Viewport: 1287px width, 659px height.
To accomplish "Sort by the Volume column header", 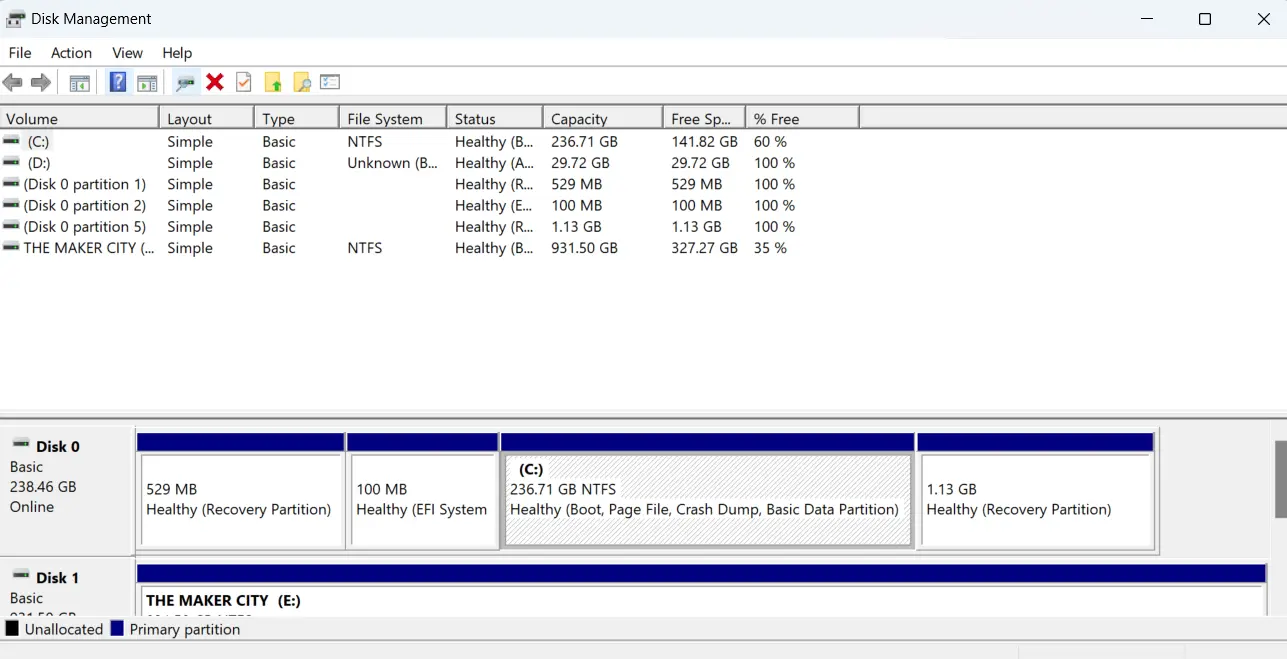I will click(x=79, y=118).
